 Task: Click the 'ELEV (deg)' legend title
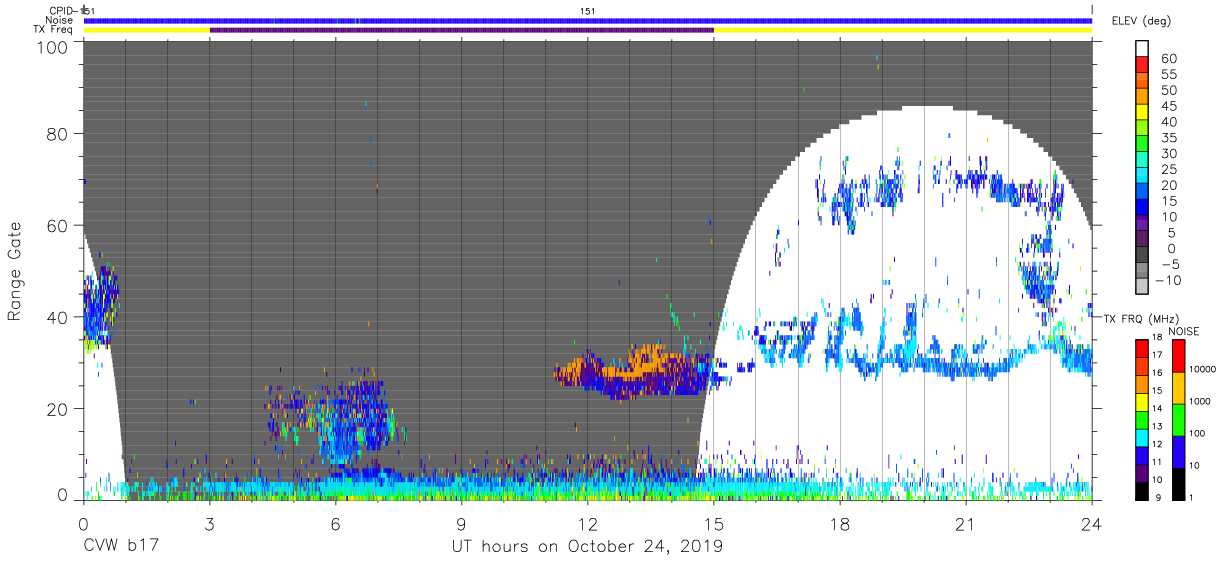click(1140, 21)
